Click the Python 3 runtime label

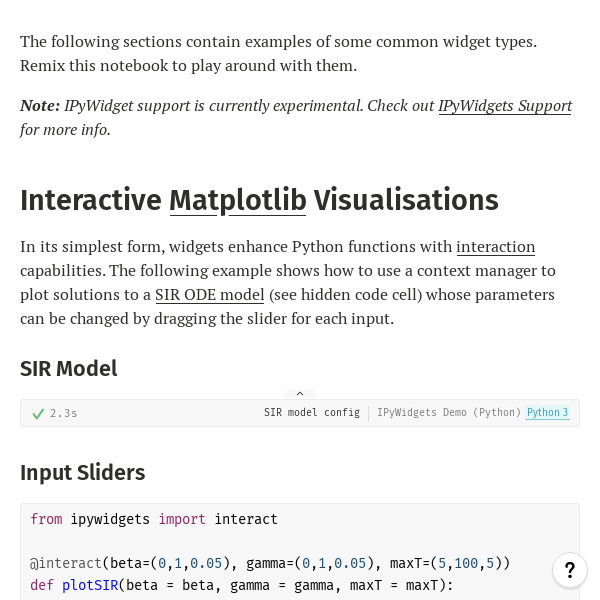547,412
